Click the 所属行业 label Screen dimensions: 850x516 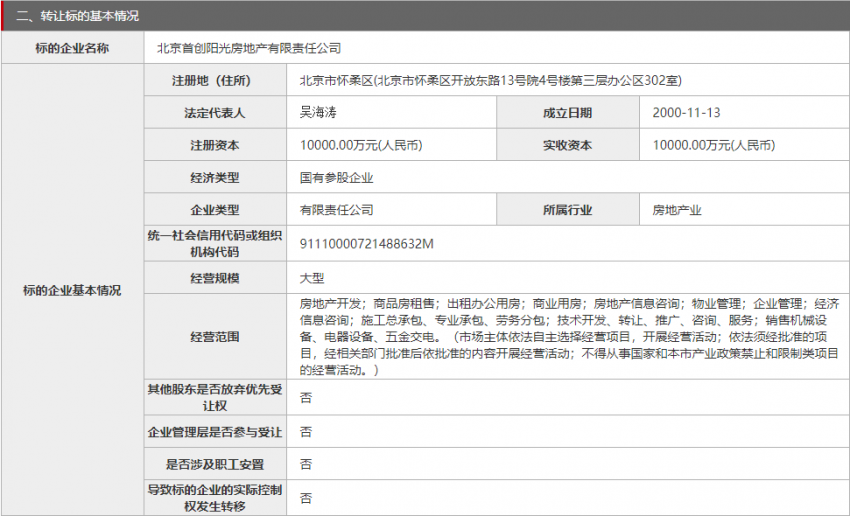[x=568, y=210]
